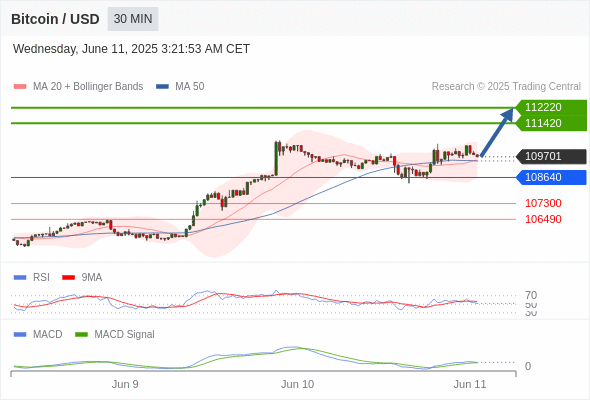Click the 9MA red legend swatch
The image size is (590, 400).
click(x=68, y=278)
